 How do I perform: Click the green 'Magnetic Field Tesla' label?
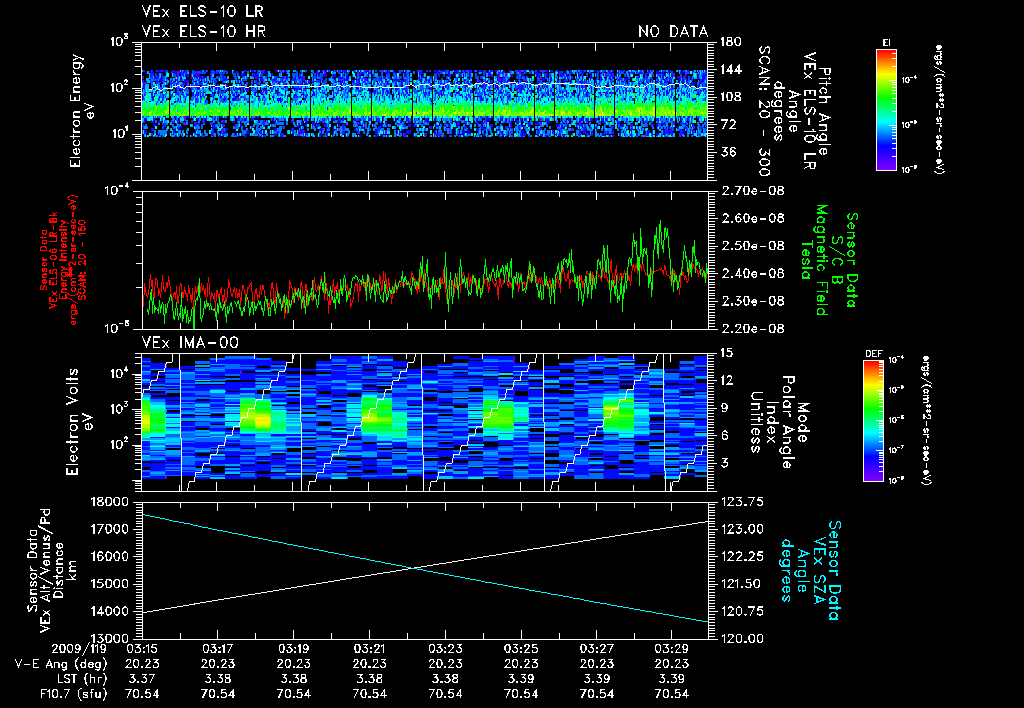[x=814, y=260]
